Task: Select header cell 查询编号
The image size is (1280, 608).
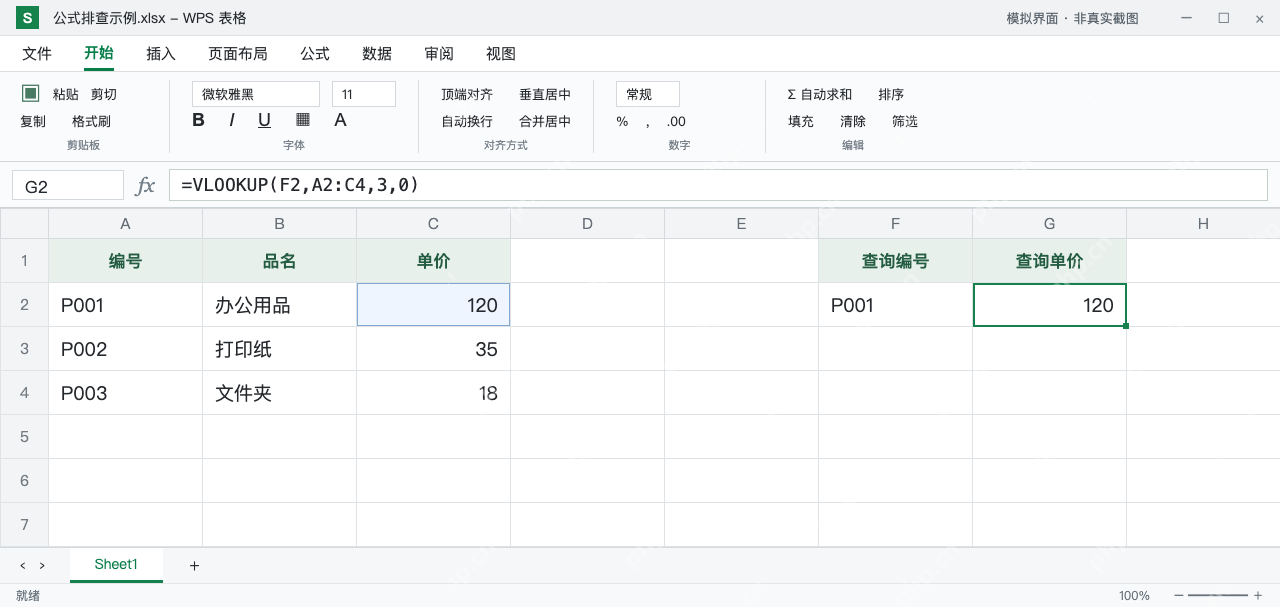Action: point(896,261)
